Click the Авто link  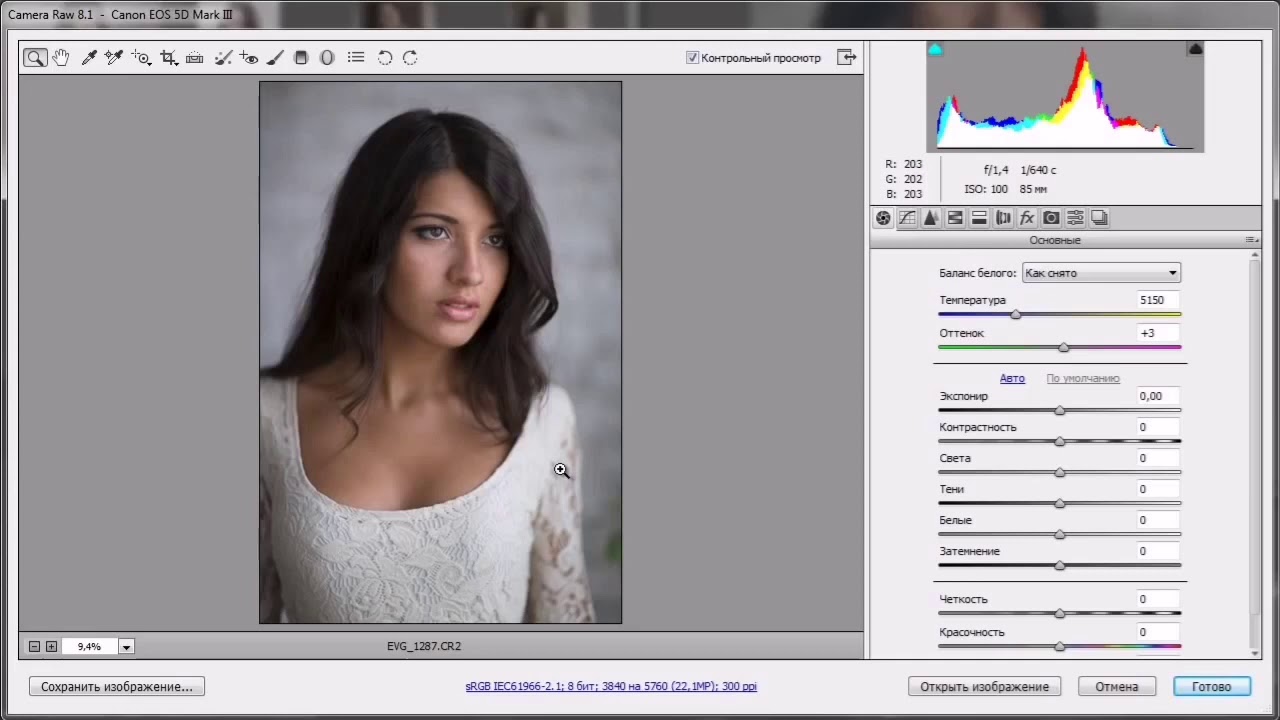1012,378
